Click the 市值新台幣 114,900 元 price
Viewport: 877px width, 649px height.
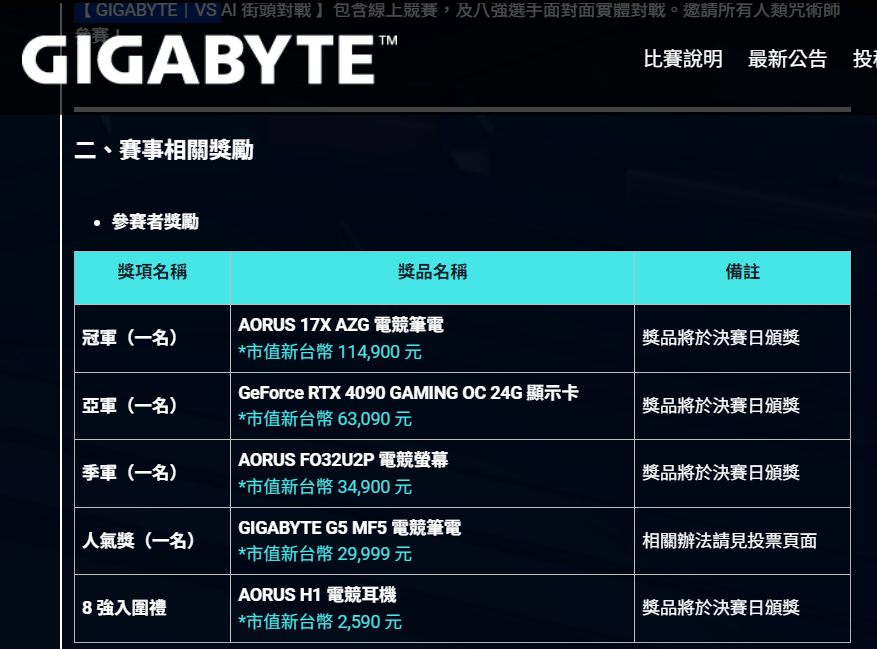point(330,352)
